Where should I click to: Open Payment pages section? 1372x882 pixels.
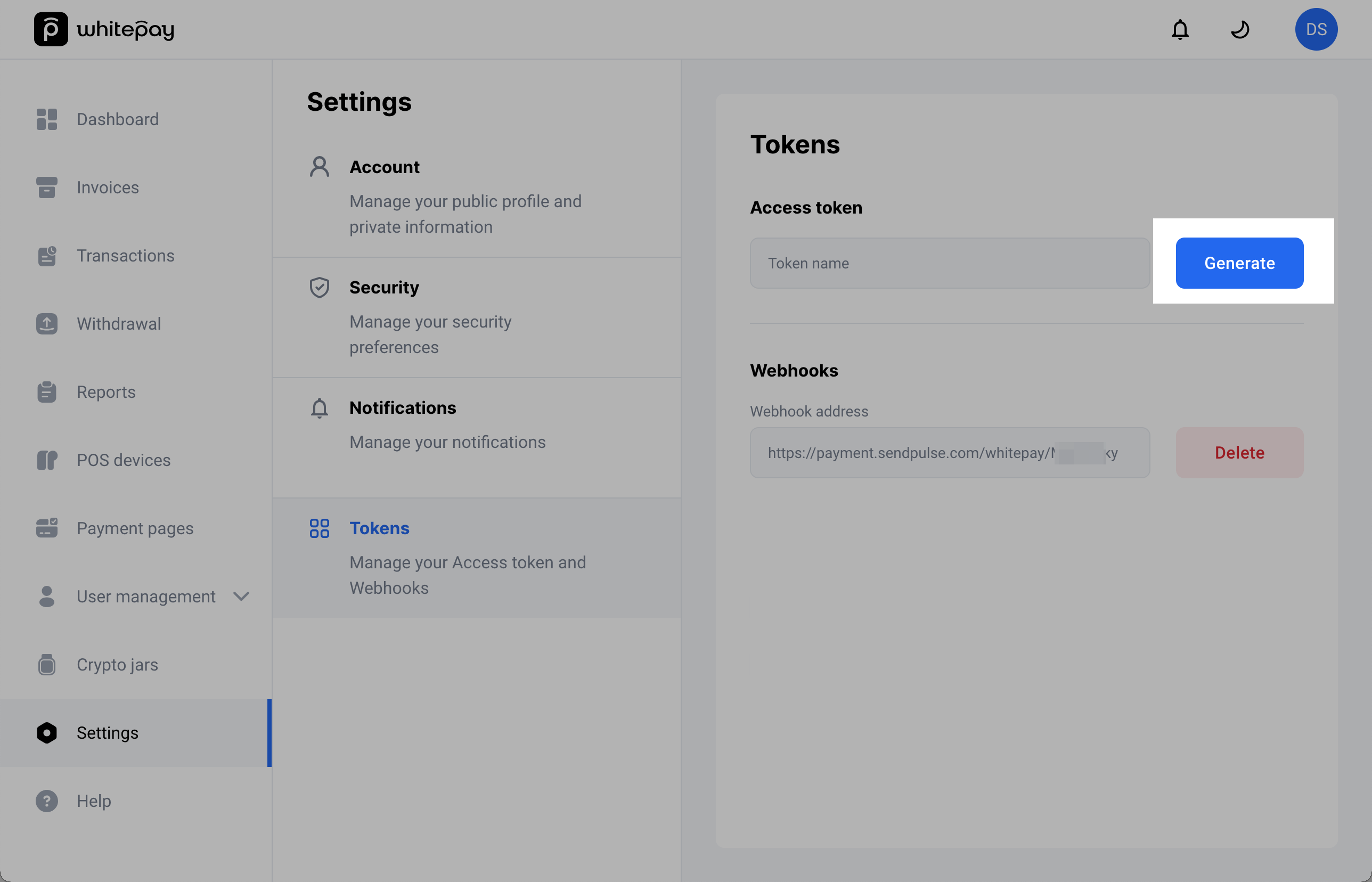pos(135,528)
